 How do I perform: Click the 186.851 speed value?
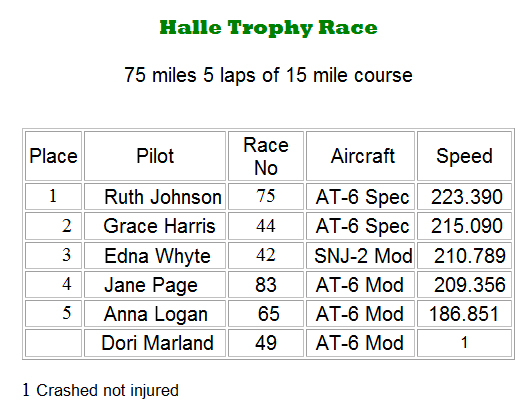pos(464,314)
